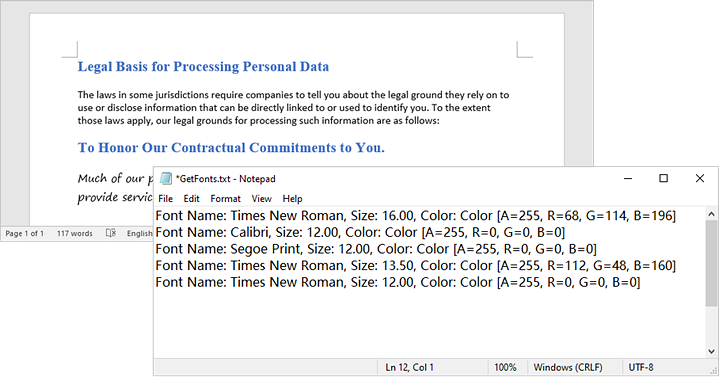Open the Edit menu in Notepad
719x377 pixels.
click(x=191, y=199)
